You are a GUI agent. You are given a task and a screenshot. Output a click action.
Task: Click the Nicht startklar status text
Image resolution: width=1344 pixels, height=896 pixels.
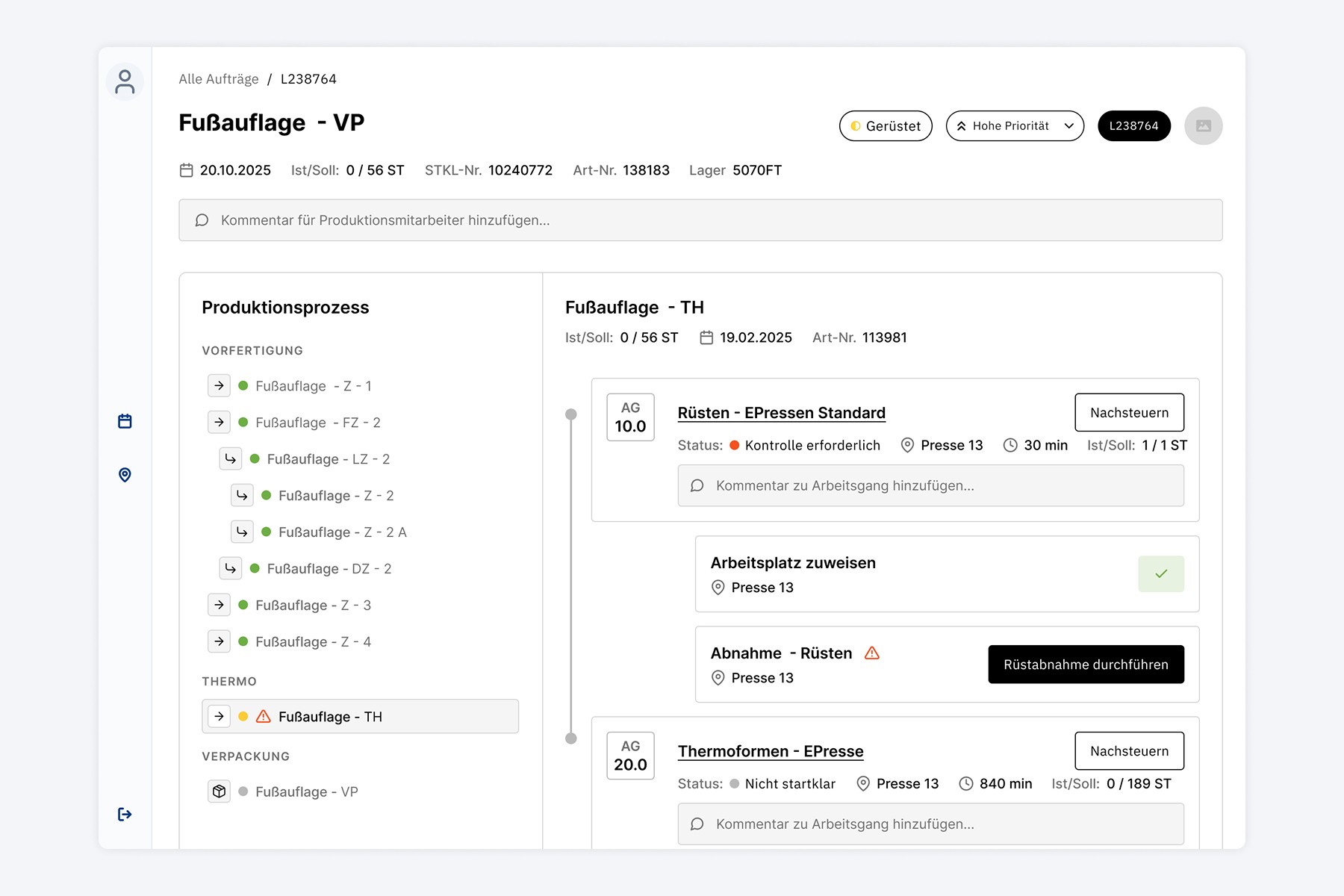[790, 784]
